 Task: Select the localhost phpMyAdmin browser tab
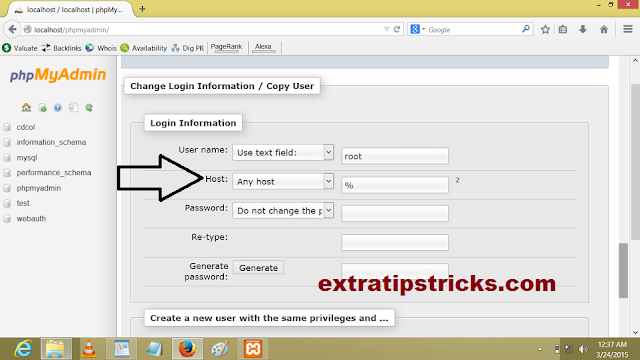click(x=70, y=9)
